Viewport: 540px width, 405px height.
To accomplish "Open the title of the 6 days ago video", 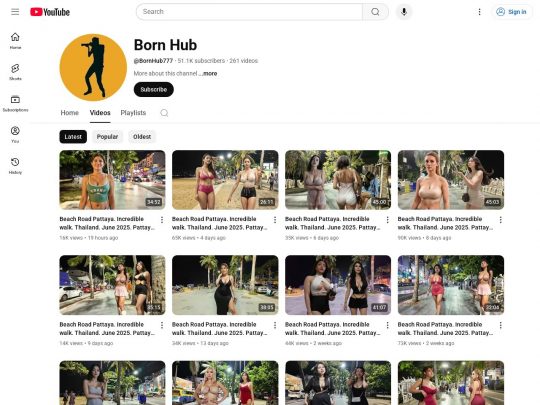I will click(333, 223).
